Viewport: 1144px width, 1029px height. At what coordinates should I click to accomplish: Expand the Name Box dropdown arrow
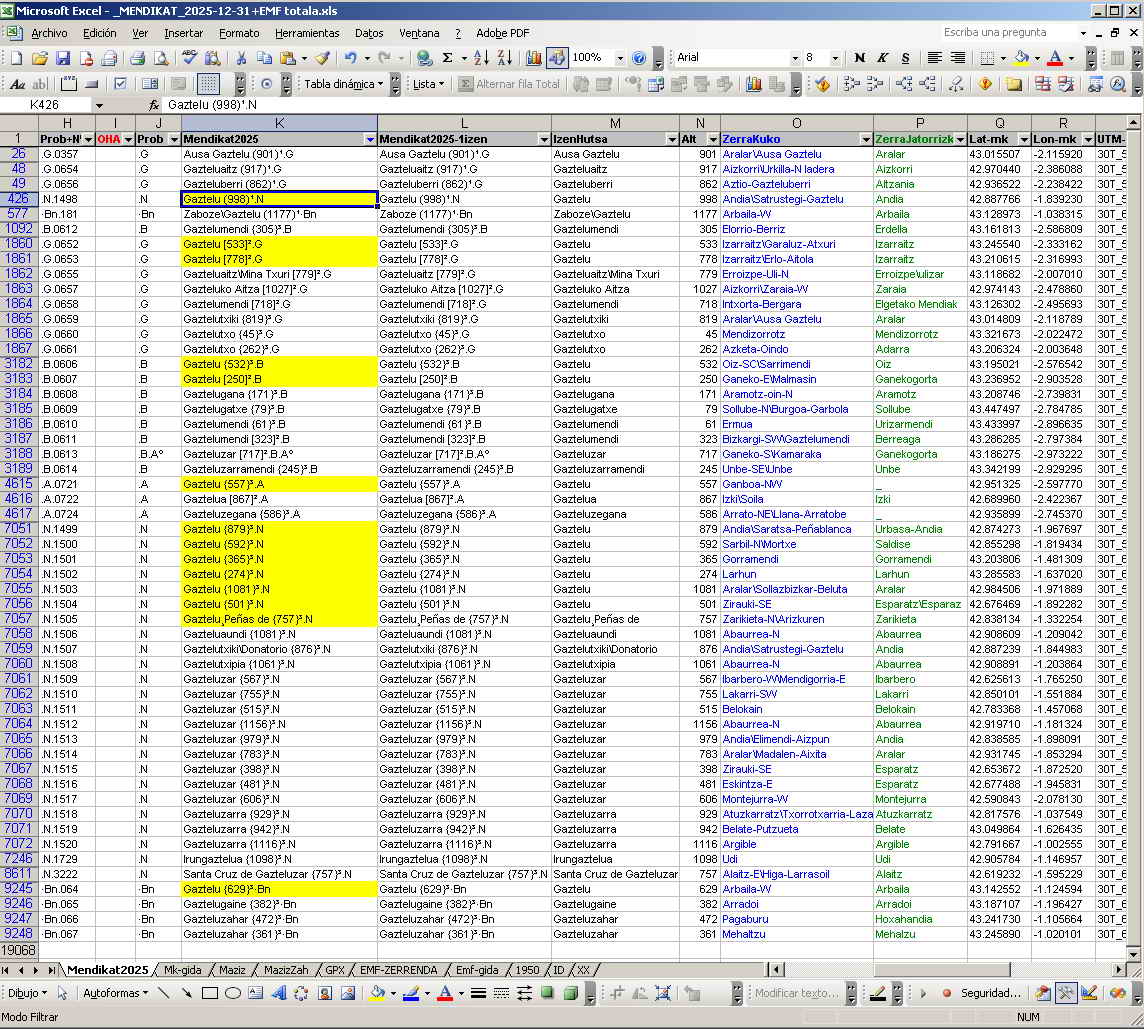[99, 105]
